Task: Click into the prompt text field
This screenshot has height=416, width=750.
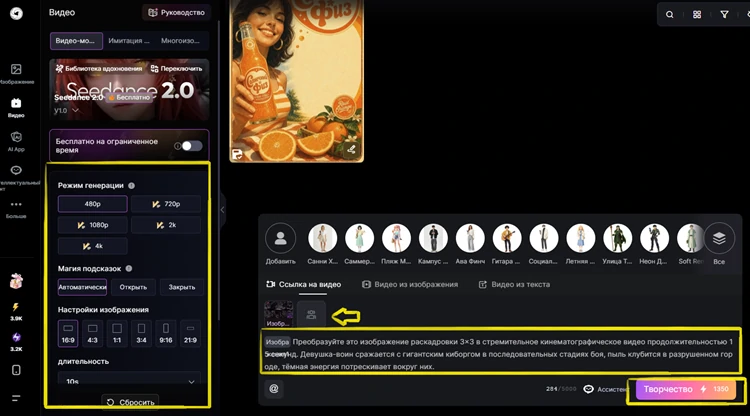Action: coord(500,354)
